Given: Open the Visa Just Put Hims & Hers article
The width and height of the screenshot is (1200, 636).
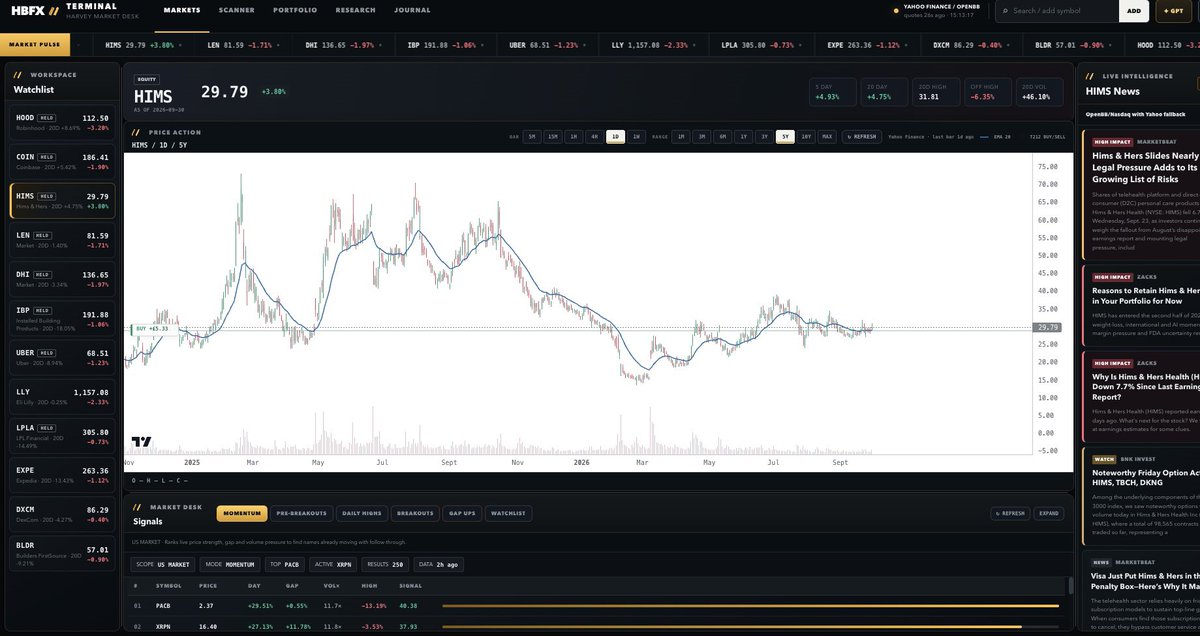Looking at the screenshot, I should pyautogui.click(x=1146, y=580).
